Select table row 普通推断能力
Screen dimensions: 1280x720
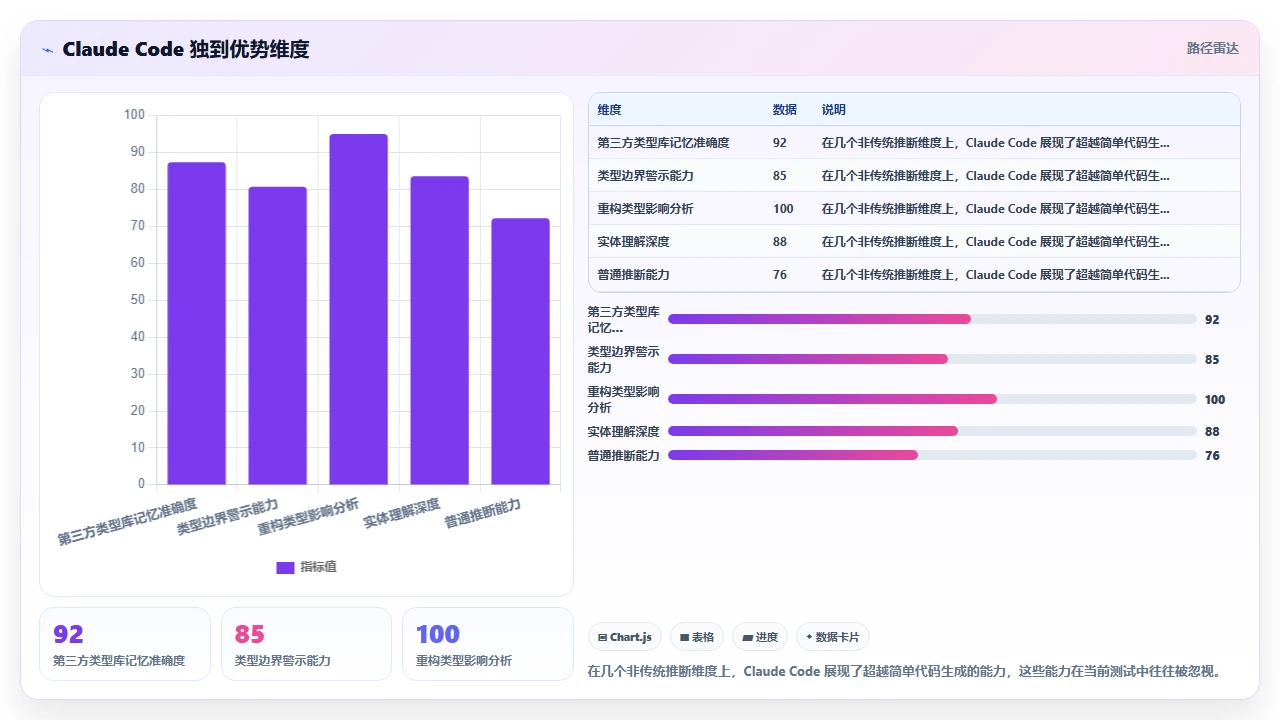tap(914, 275)
